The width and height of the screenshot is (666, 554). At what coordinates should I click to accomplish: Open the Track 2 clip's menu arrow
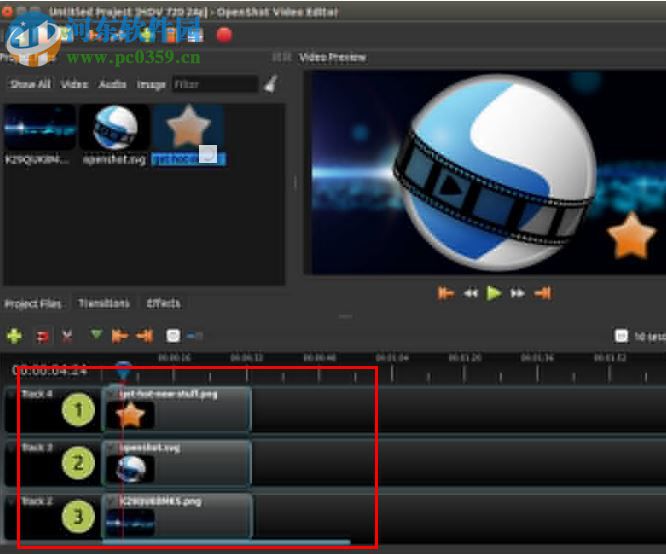click(112, 502)
